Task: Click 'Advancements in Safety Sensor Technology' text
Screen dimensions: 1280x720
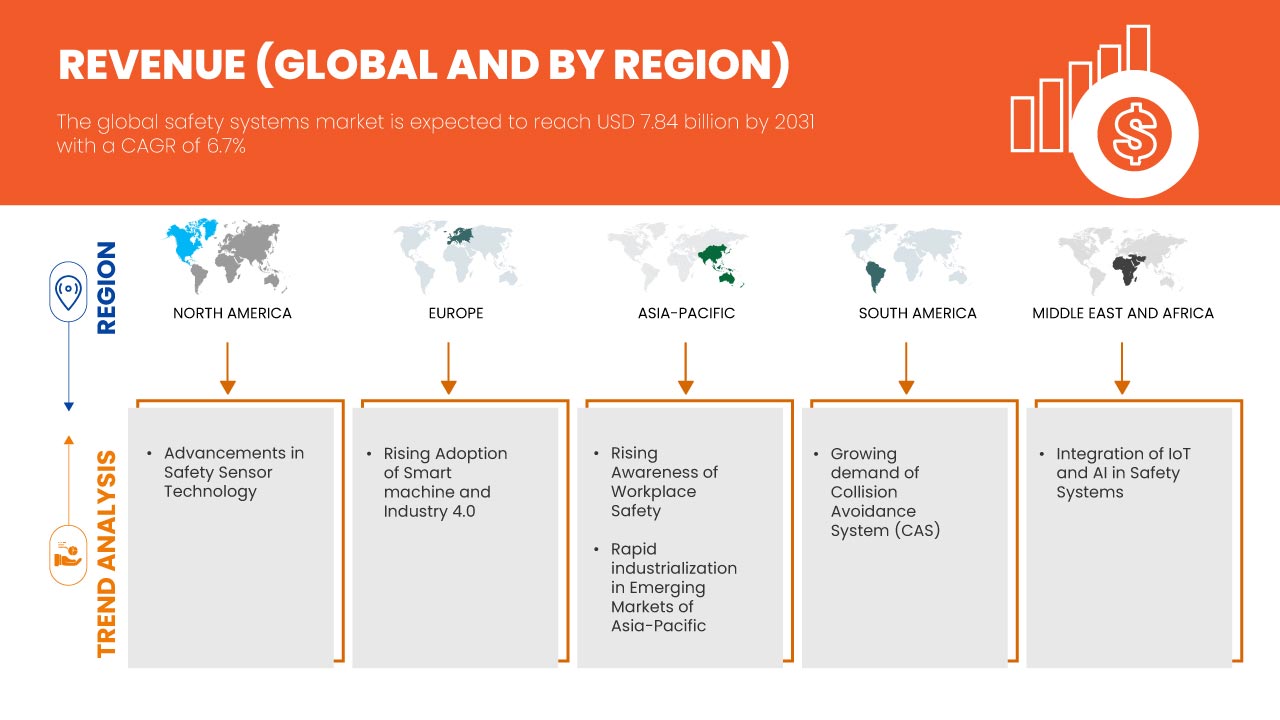Action: pos(233,472)
